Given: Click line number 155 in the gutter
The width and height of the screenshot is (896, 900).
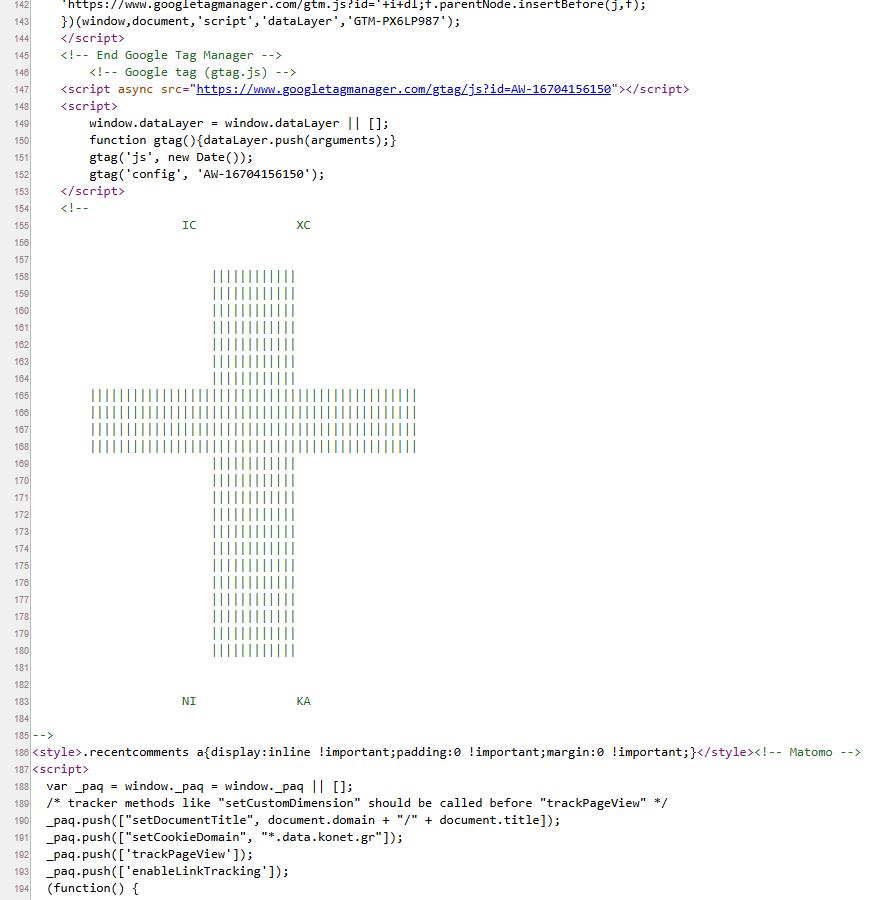Looking at the screenshot, I should [22, 226].
